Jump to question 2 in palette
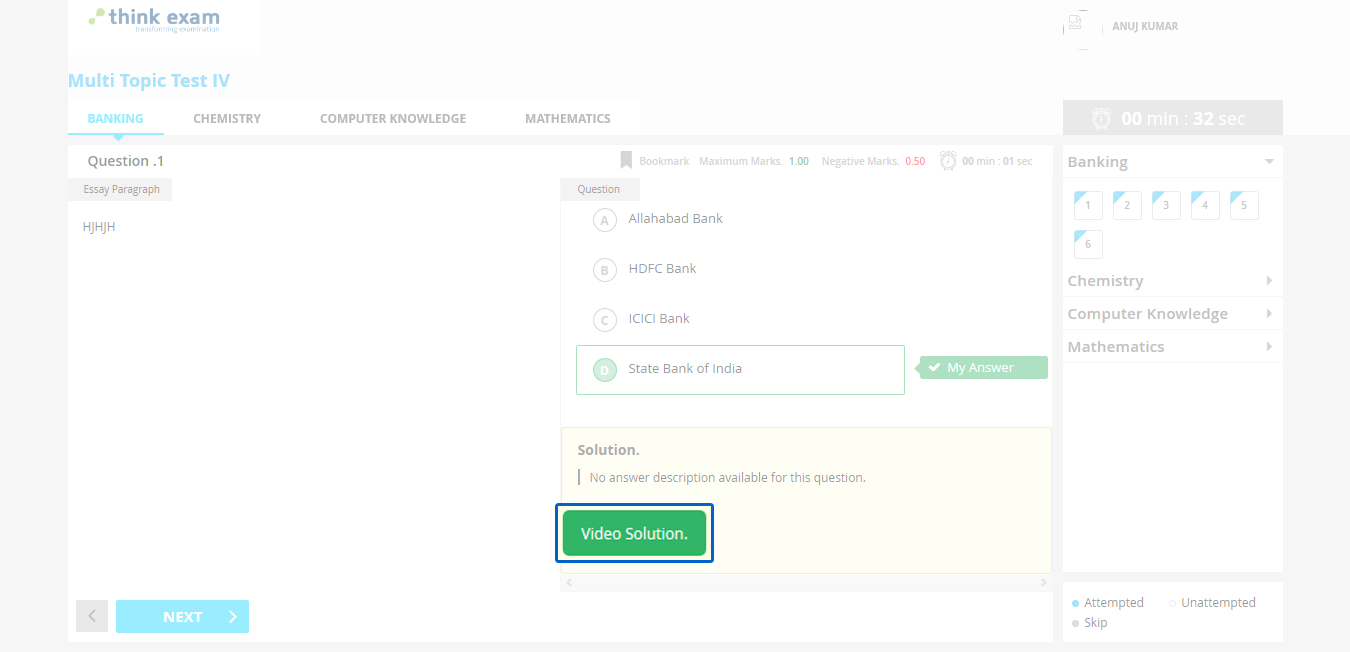Viewport: 1350px width, 652px height. 1127,205
